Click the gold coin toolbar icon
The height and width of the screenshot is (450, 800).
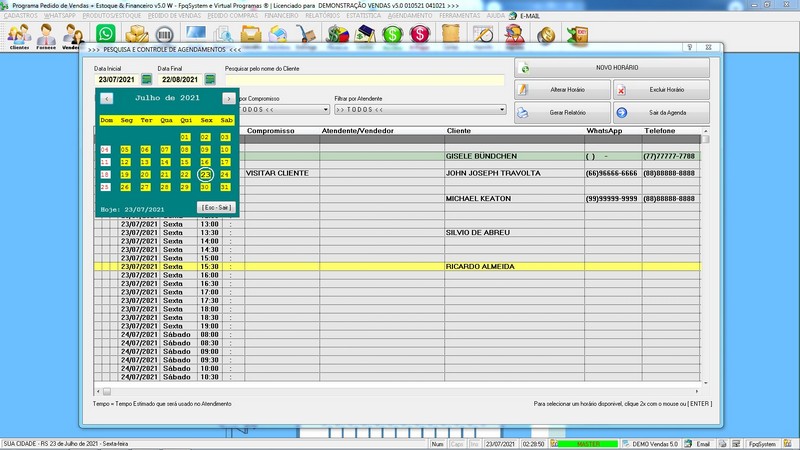point(546,35)
